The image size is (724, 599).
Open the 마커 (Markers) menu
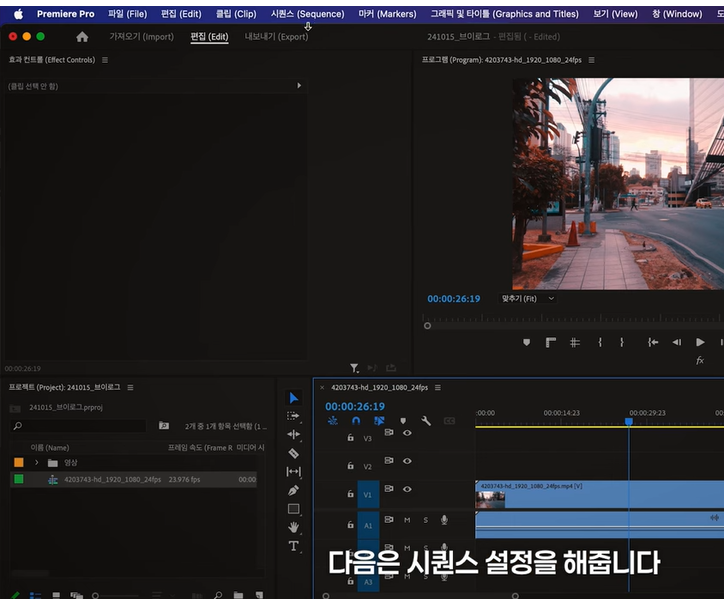pyautogui.click(x=387, y=14)
